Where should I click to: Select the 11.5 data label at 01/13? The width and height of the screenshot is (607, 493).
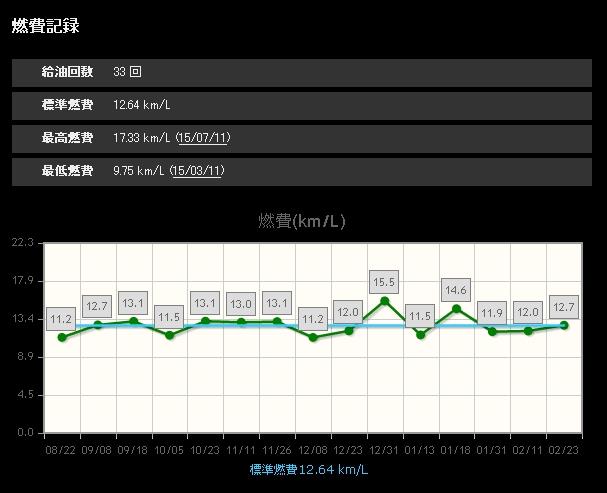[x=420, y=316]
